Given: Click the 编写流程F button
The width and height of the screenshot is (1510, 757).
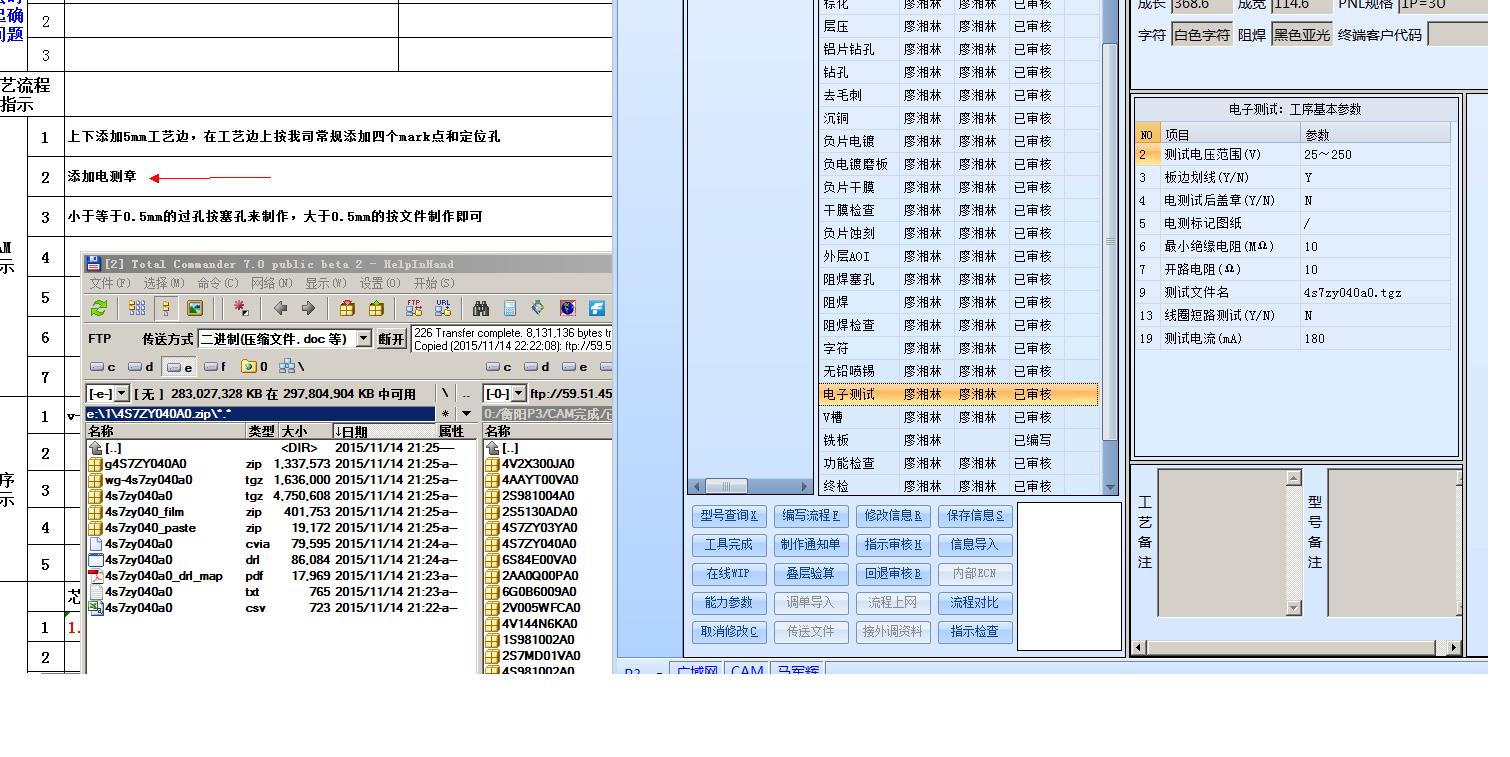Looking at the screenshot, I should click(811, 516).
